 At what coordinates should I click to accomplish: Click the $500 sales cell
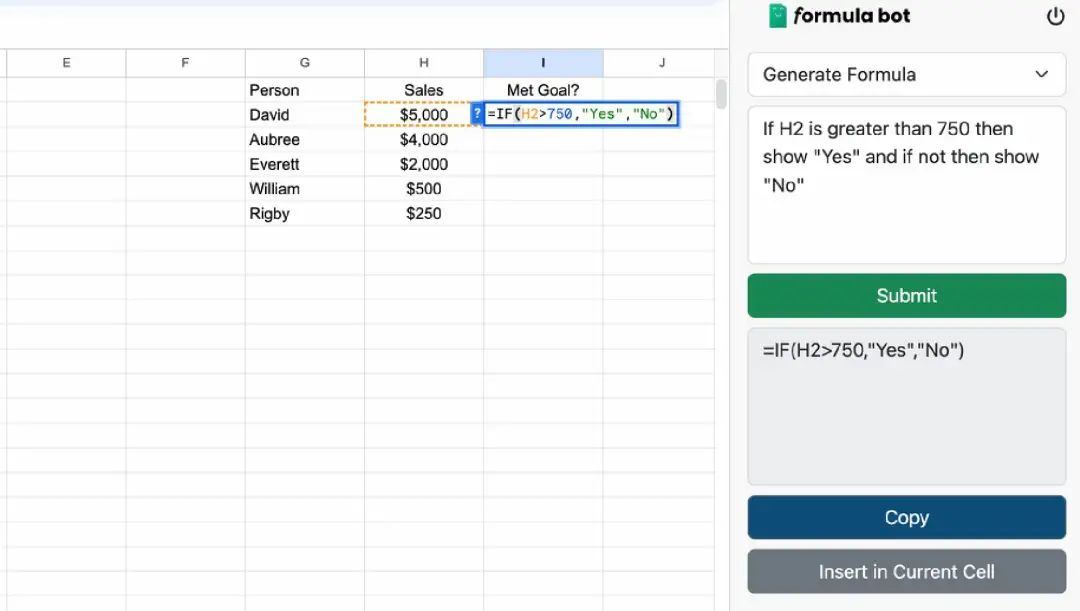coord(424,189)
